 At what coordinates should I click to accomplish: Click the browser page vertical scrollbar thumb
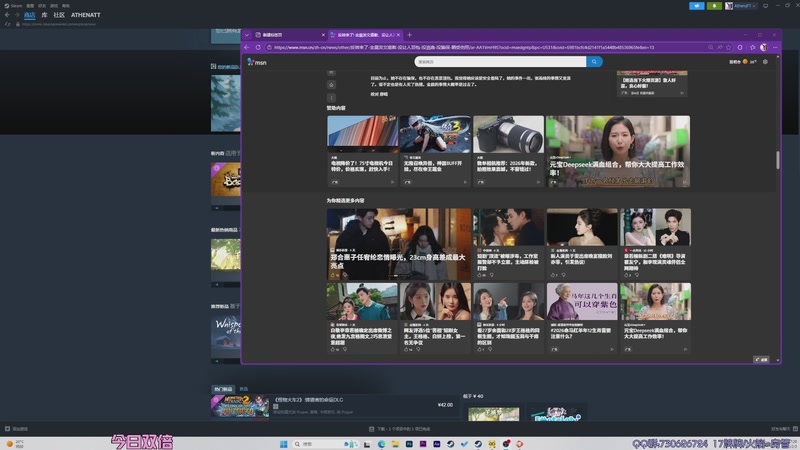coord(778,160)
